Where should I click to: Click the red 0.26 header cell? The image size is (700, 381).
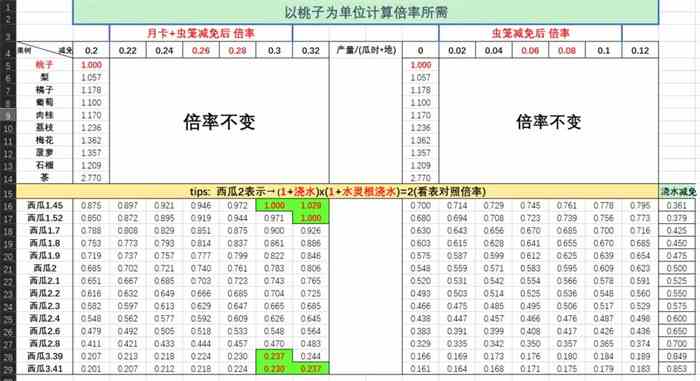(201, 50)
